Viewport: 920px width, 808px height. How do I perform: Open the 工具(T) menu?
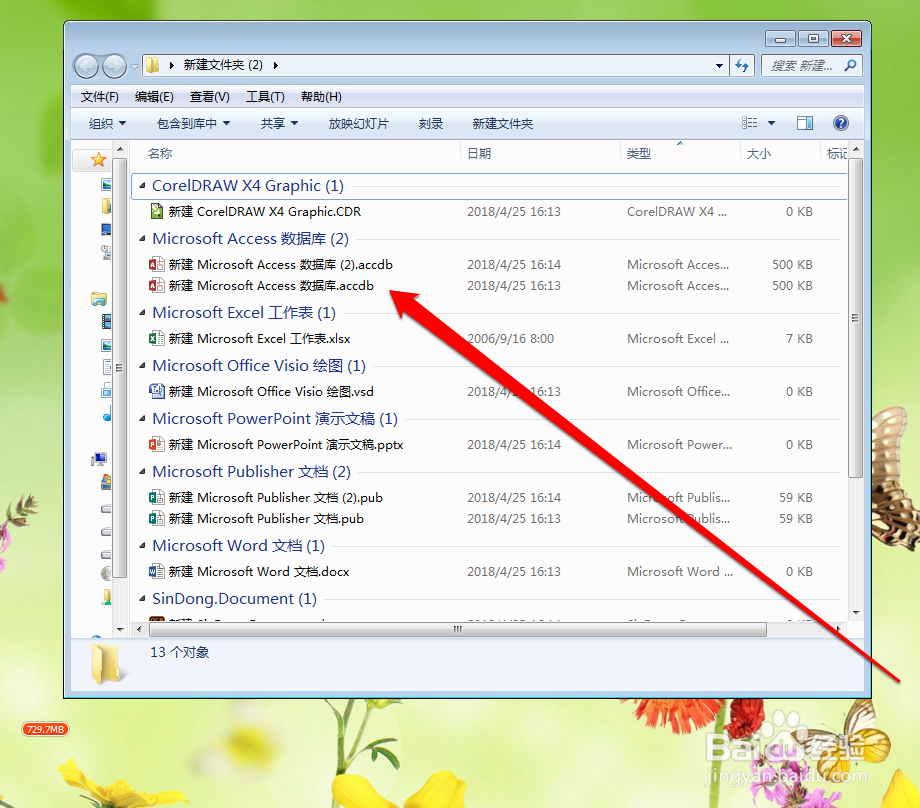pyautogui.click(x=265, y=97)
